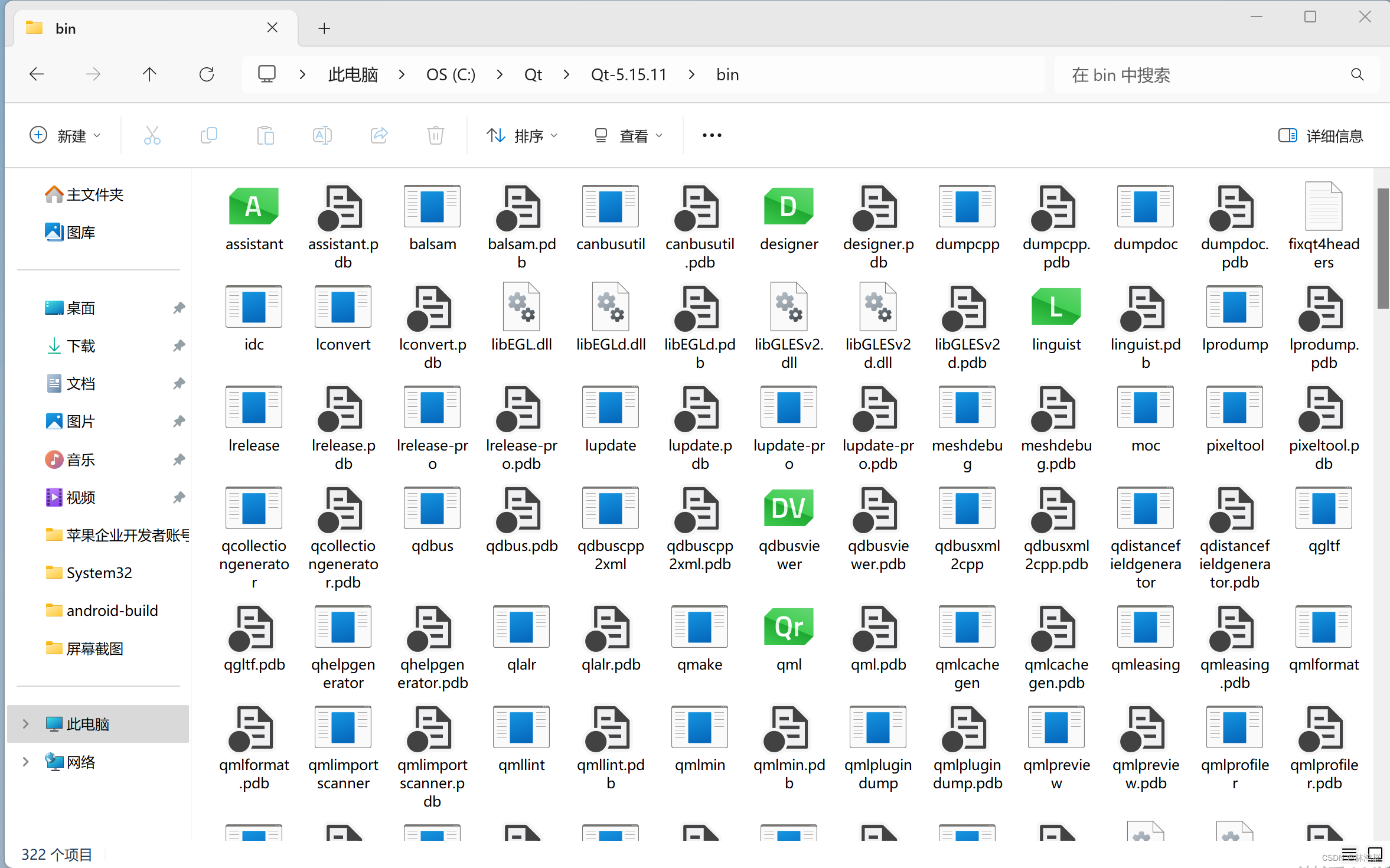This screenshot has height=868, width=1390.
Task: Select the qdbusviewer application icon
Action: tap(789, 508)
